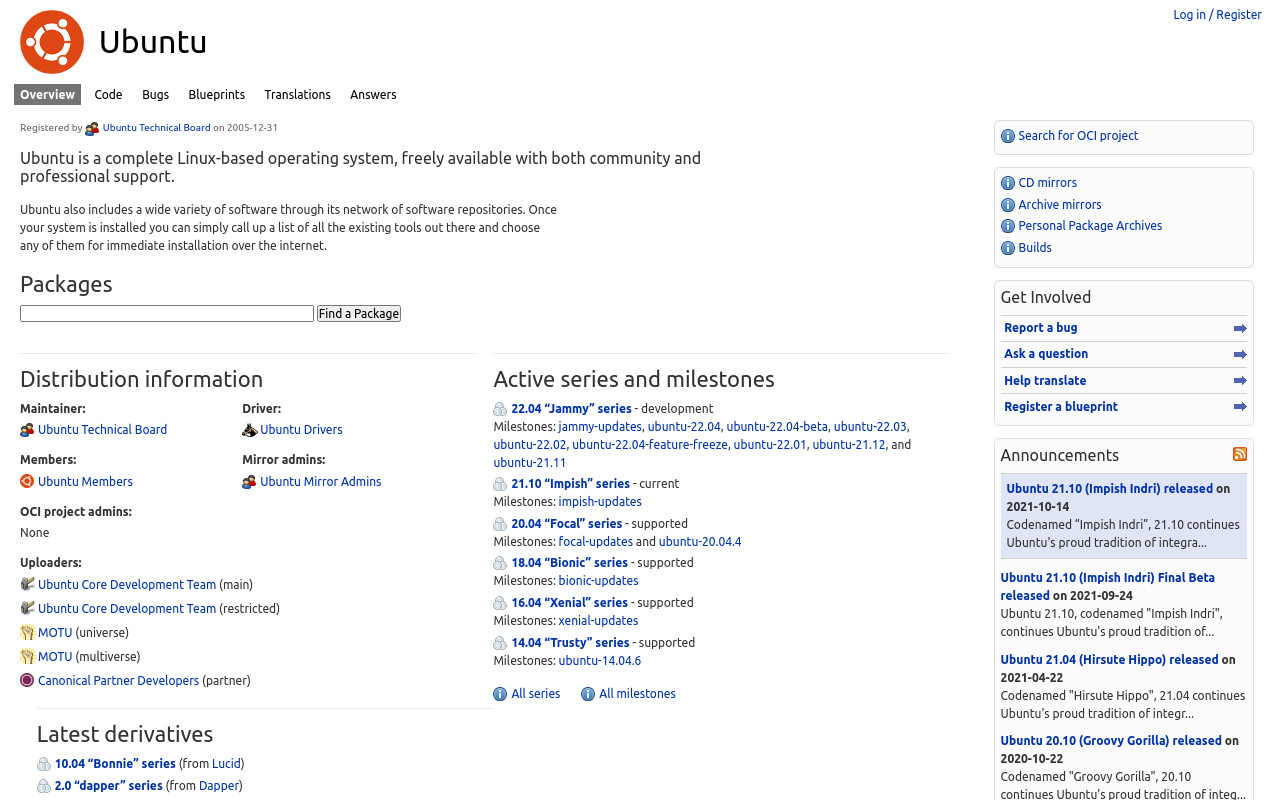
Task: Open Ubuntu Technical Board registrant link
Action: point(156,127)
